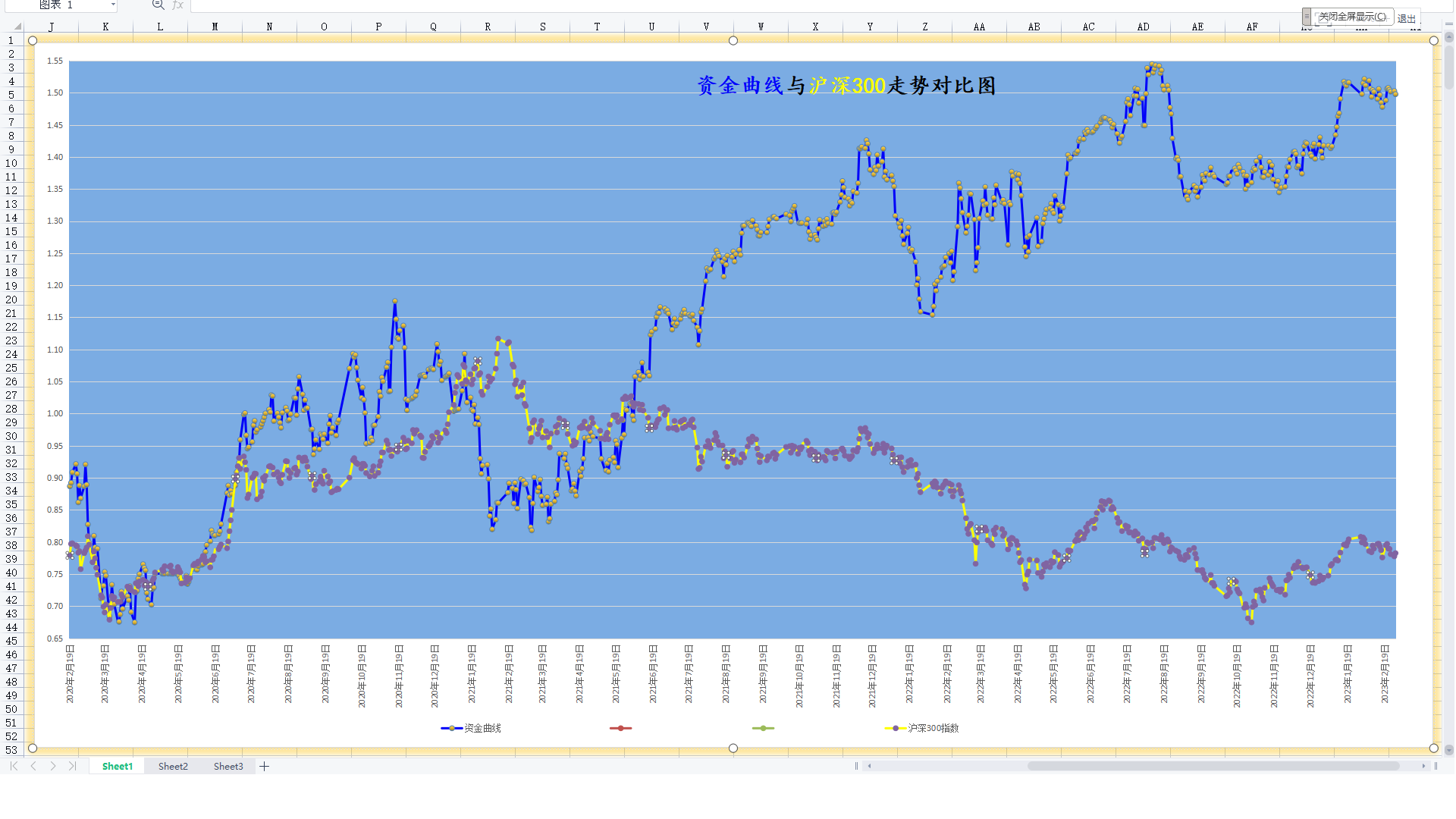This screenshot has width=1456, height=819.
Task: Select the chart title text
Action: (x=846, y=86)
